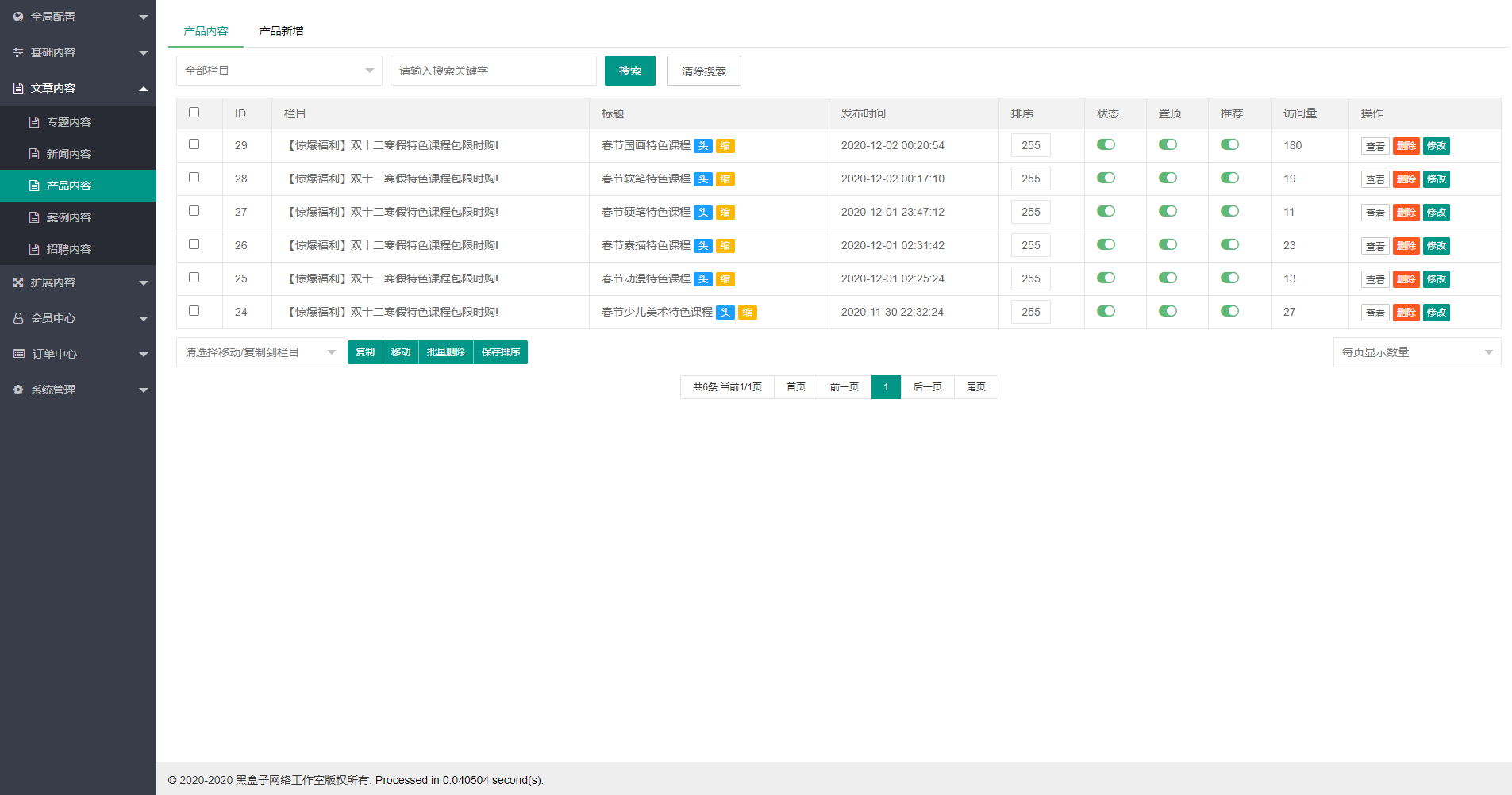Click the globe icon beside 全局配置
Image resolution: width=1512 pixels, height=795 pixels.
pyautogui.click(x=18, y=17)
